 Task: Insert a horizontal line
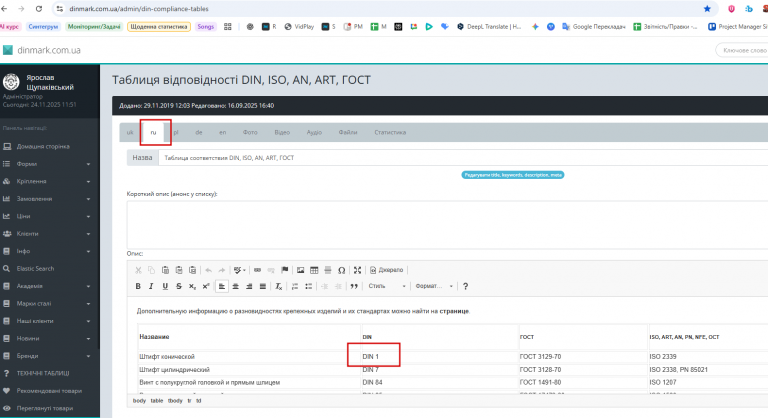(x=328, y=270)
